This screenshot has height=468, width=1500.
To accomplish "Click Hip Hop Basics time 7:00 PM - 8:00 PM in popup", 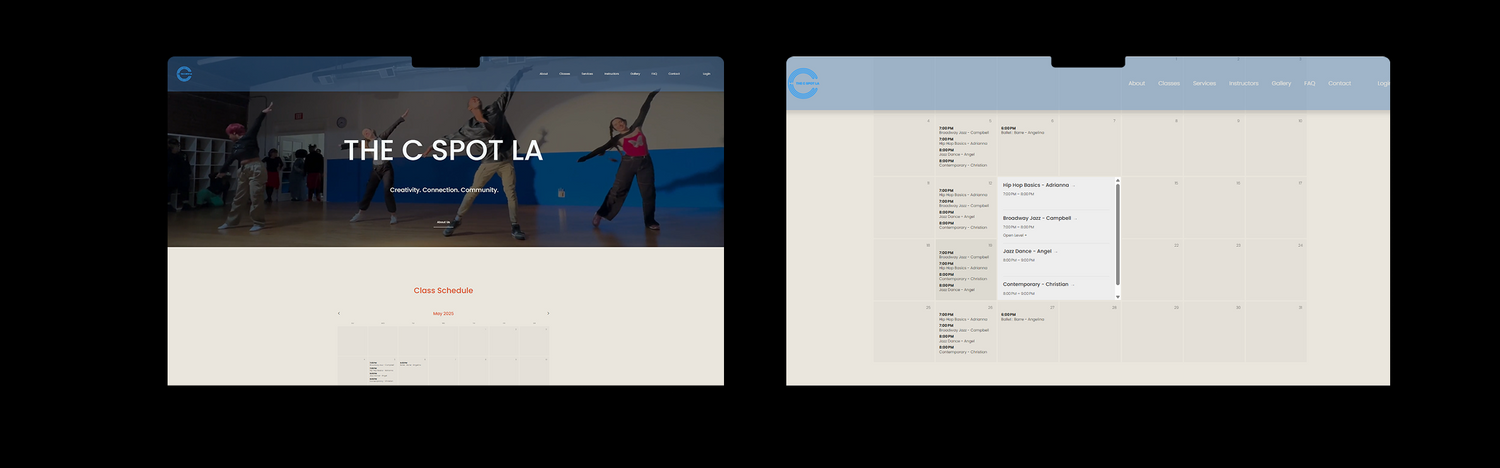I will tap(1019, 194).
